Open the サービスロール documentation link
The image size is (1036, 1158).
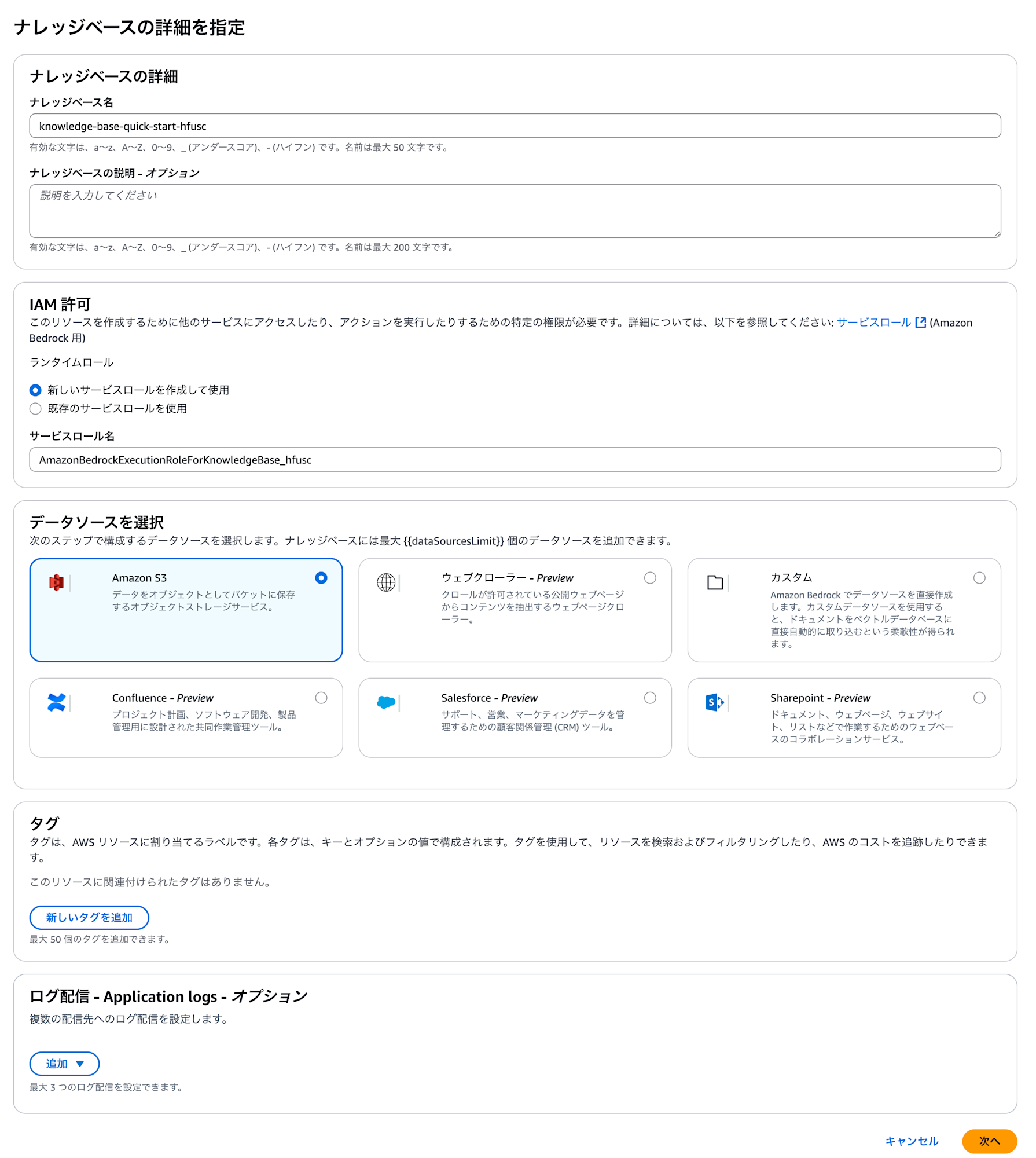(x=874, y=323)
